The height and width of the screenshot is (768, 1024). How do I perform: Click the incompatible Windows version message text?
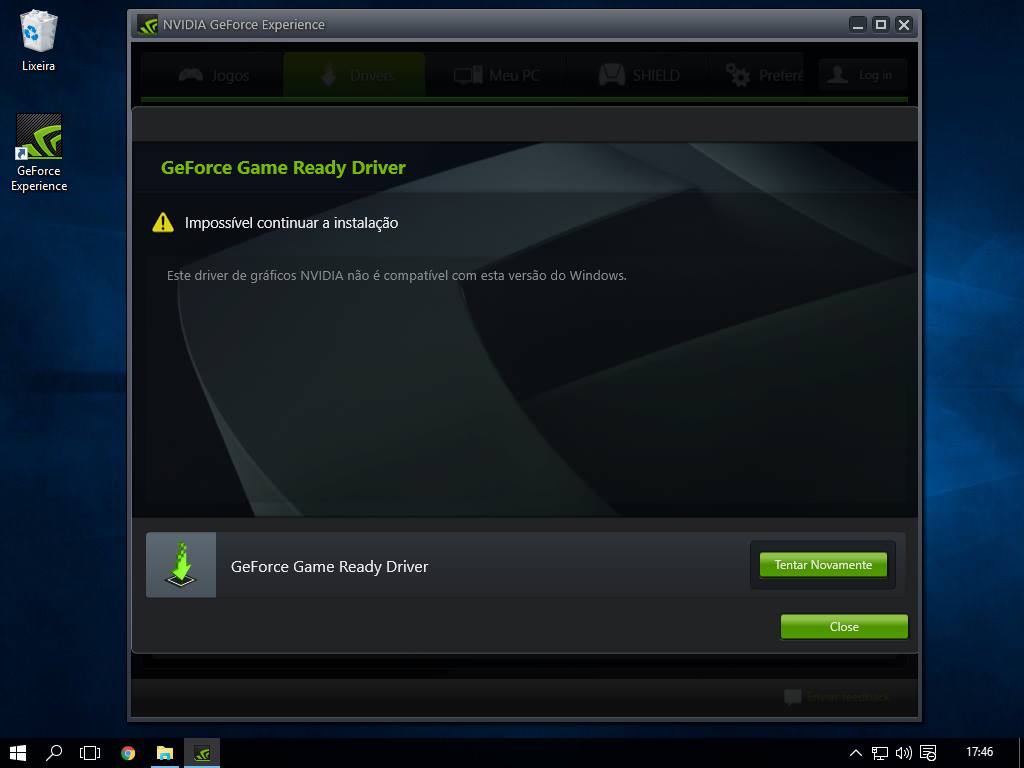tap(396, 276)
